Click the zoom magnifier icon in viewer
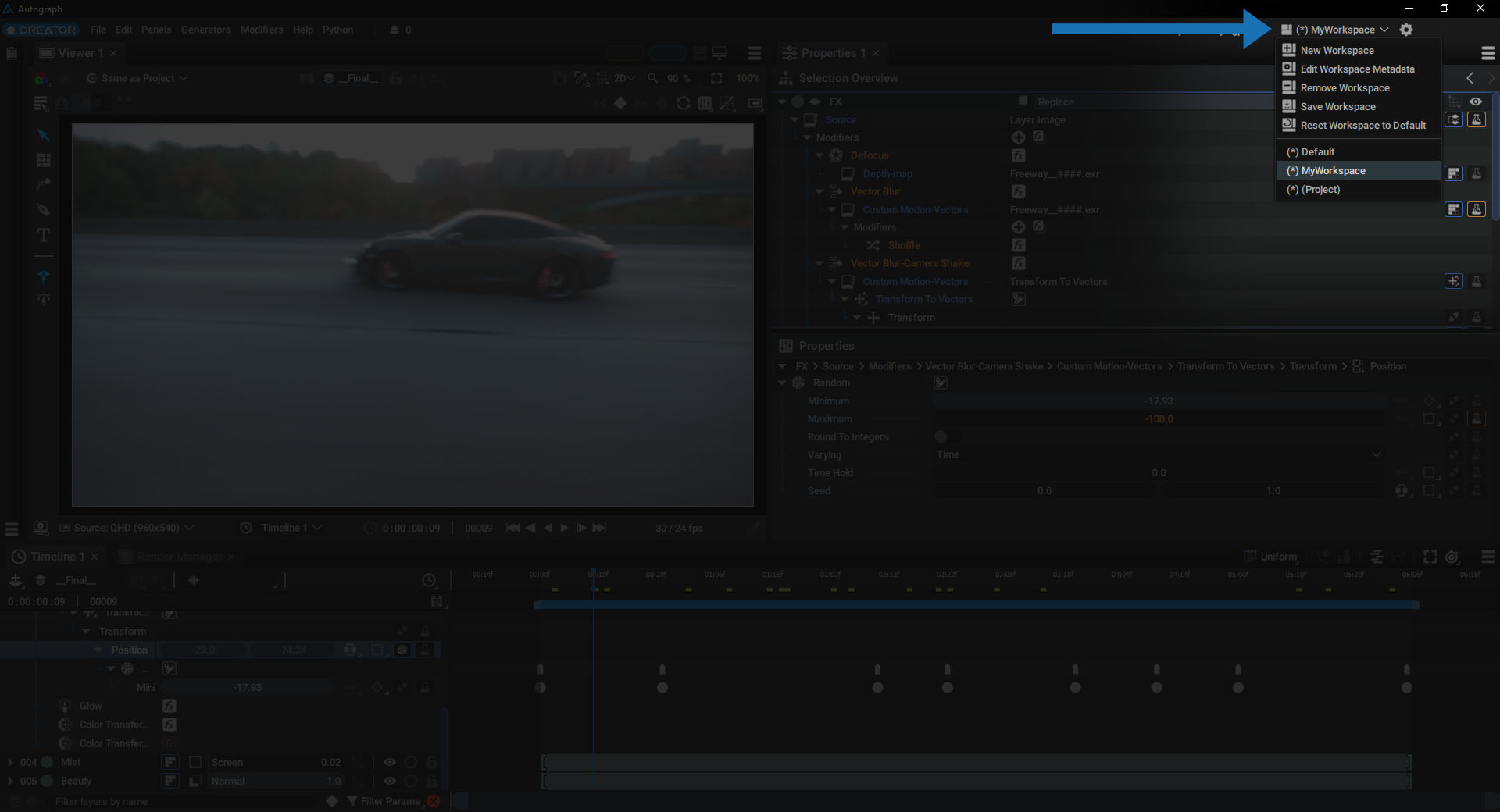The width and height of the screenshot is (1500, 812). pos(653,78)
